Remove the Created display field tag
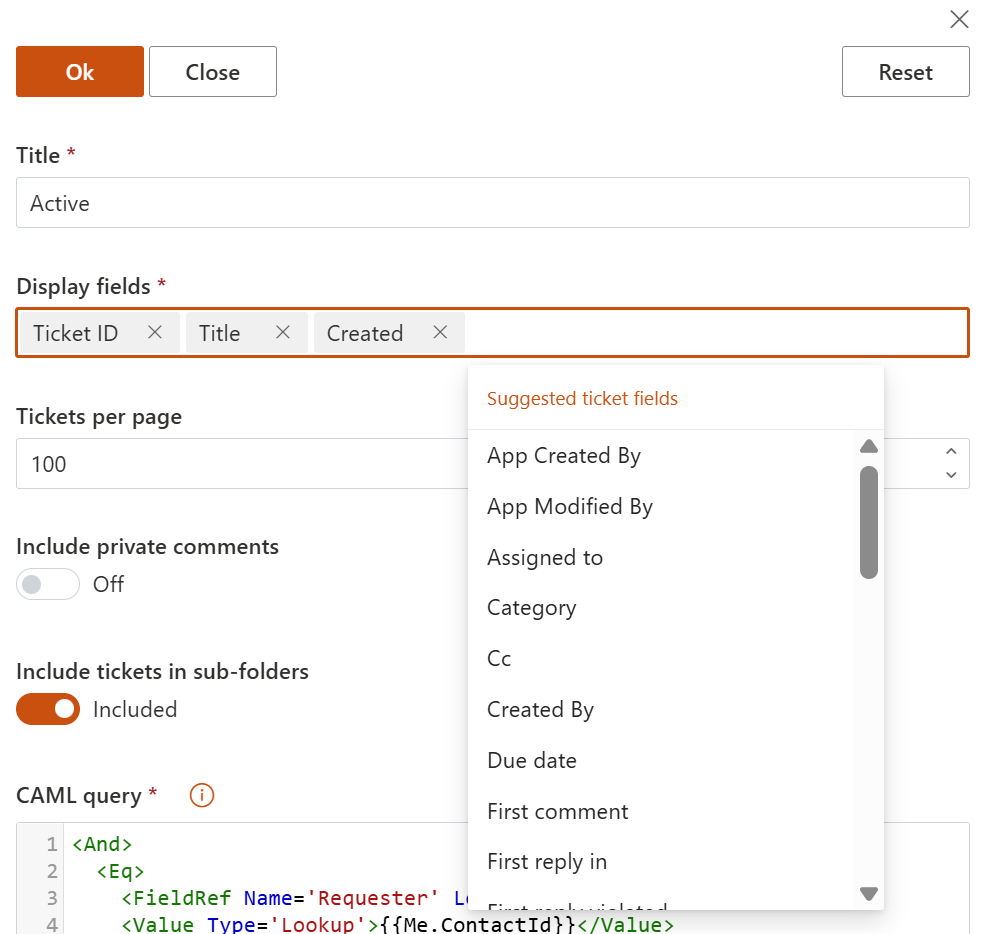Viewport: 992px width, 934px height. [x=440, y=332]
